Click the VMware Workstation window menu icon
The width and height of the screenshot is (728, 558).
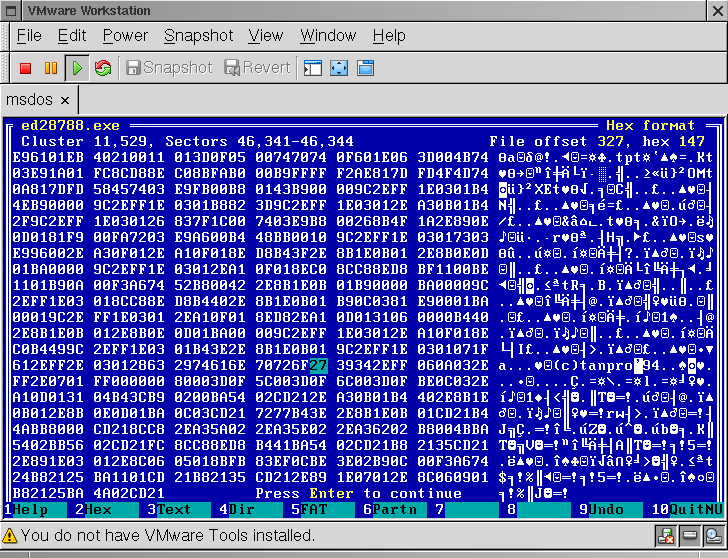click(x=11, y=11)
